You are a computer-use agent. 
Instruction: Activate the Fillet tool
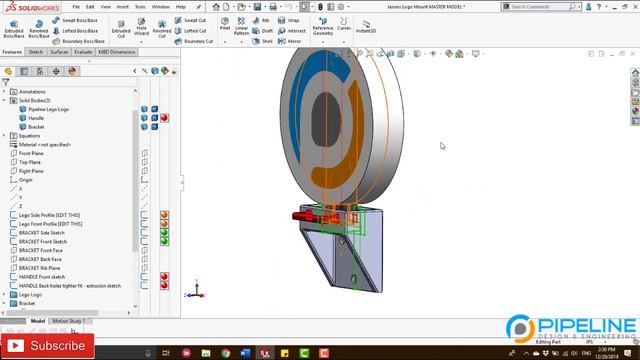coord(225,24)
